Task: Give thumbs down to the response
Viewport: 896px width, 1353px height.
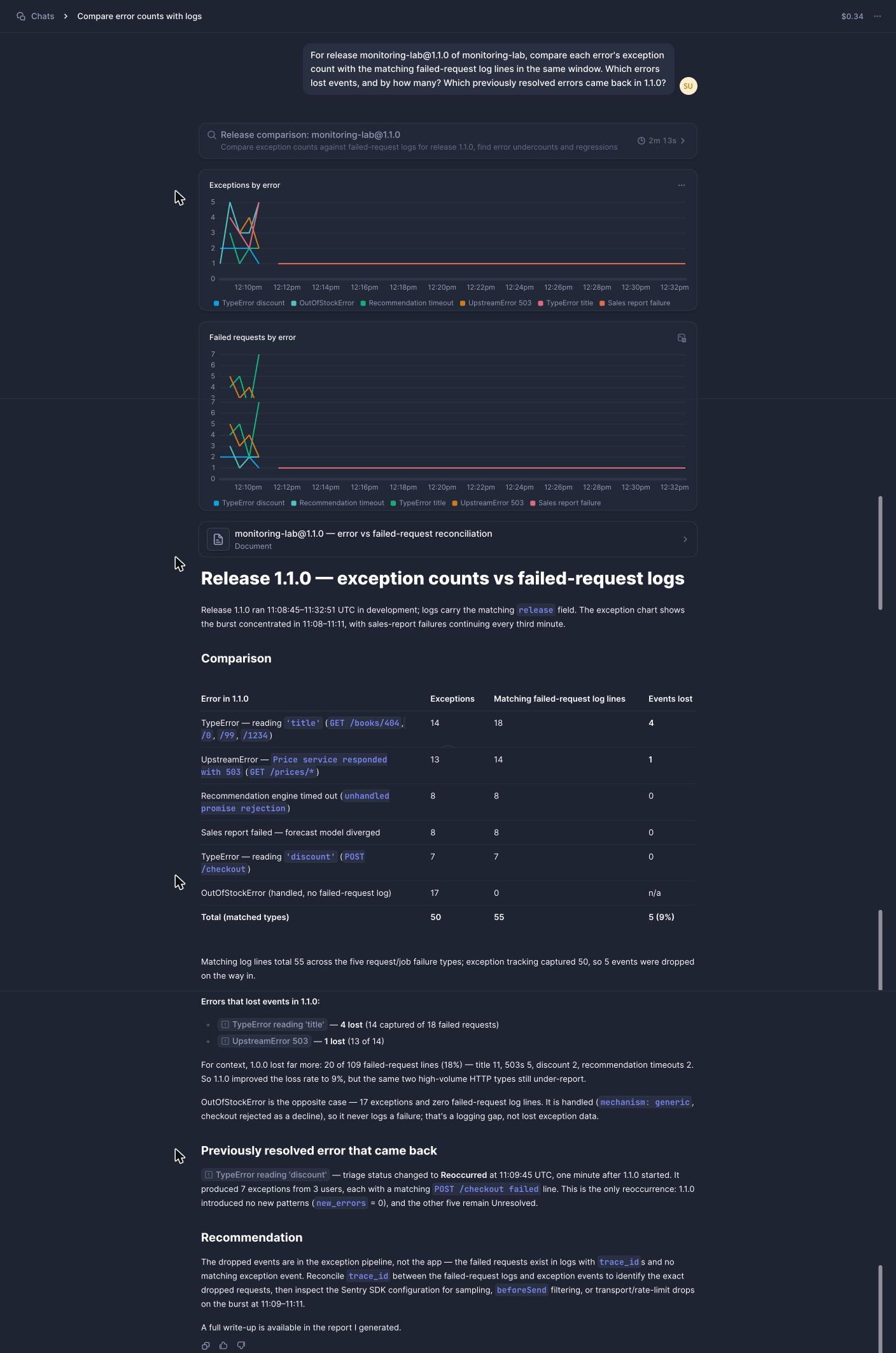Action: [241, 1345]
